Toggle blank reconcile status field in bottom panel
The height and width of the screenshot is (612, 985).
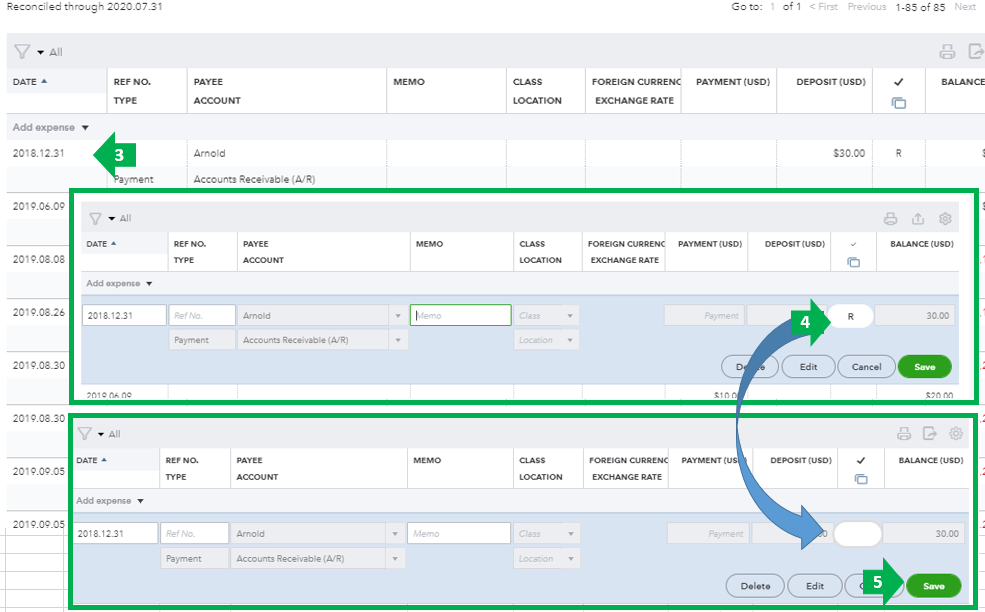pyautogui.click(x=857, y=533)
